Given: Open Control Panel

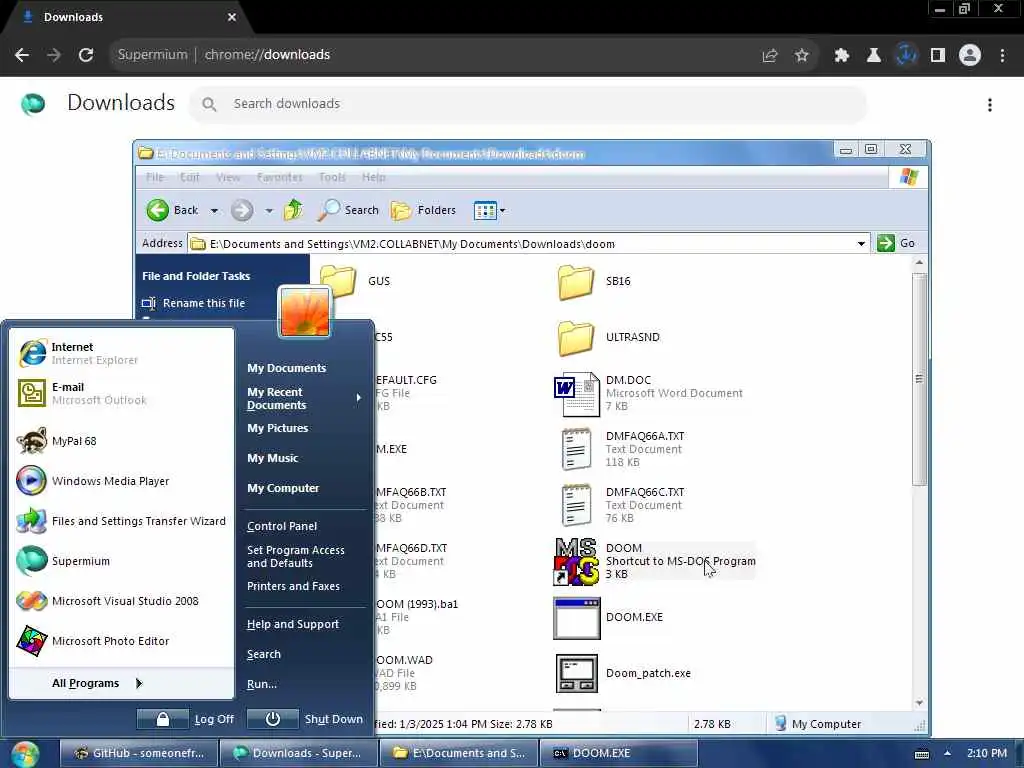Looking at the screenshot, I should (282, 526).
